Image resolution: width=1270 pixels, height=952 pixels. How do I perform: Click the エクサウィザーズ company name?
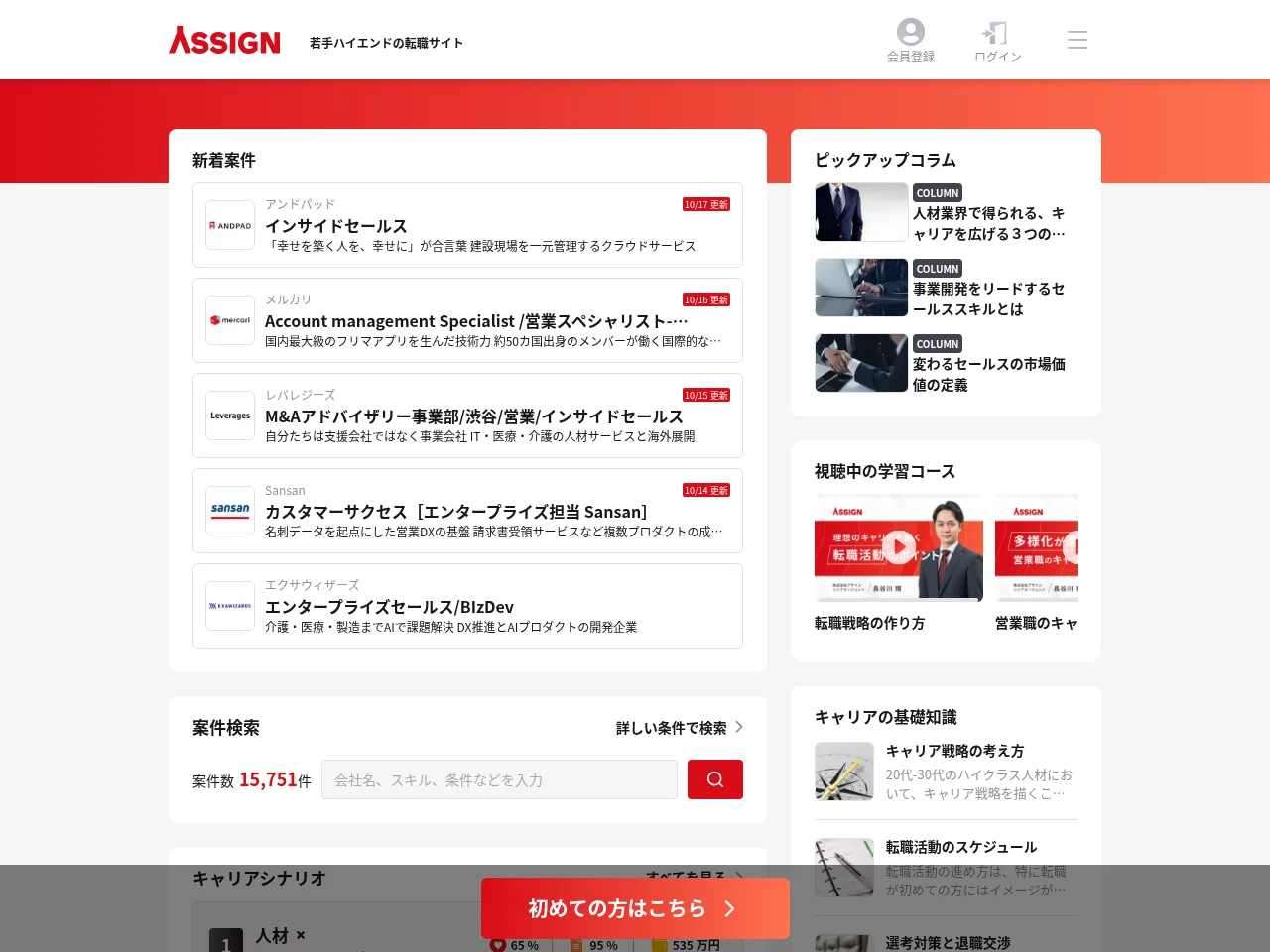[312, 585]
